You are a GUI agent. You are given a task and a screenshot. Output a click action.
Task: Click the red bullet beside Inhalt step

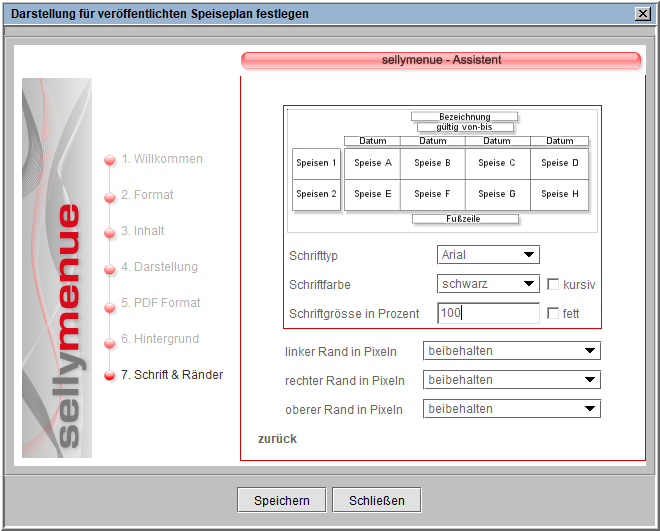click(110, 232)
